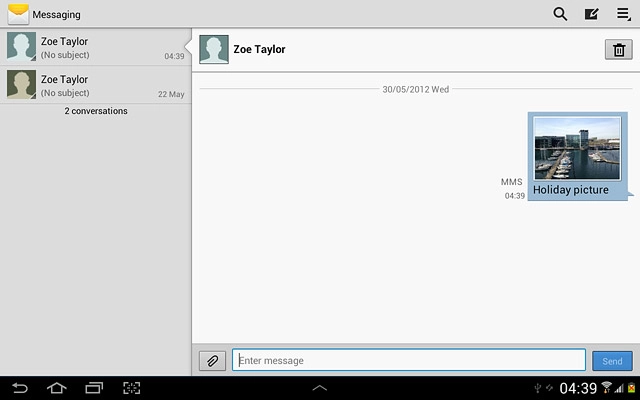Tap the Holiday picture caption text
The height and width of the screenshot is (400, 640).
(570, 190)
